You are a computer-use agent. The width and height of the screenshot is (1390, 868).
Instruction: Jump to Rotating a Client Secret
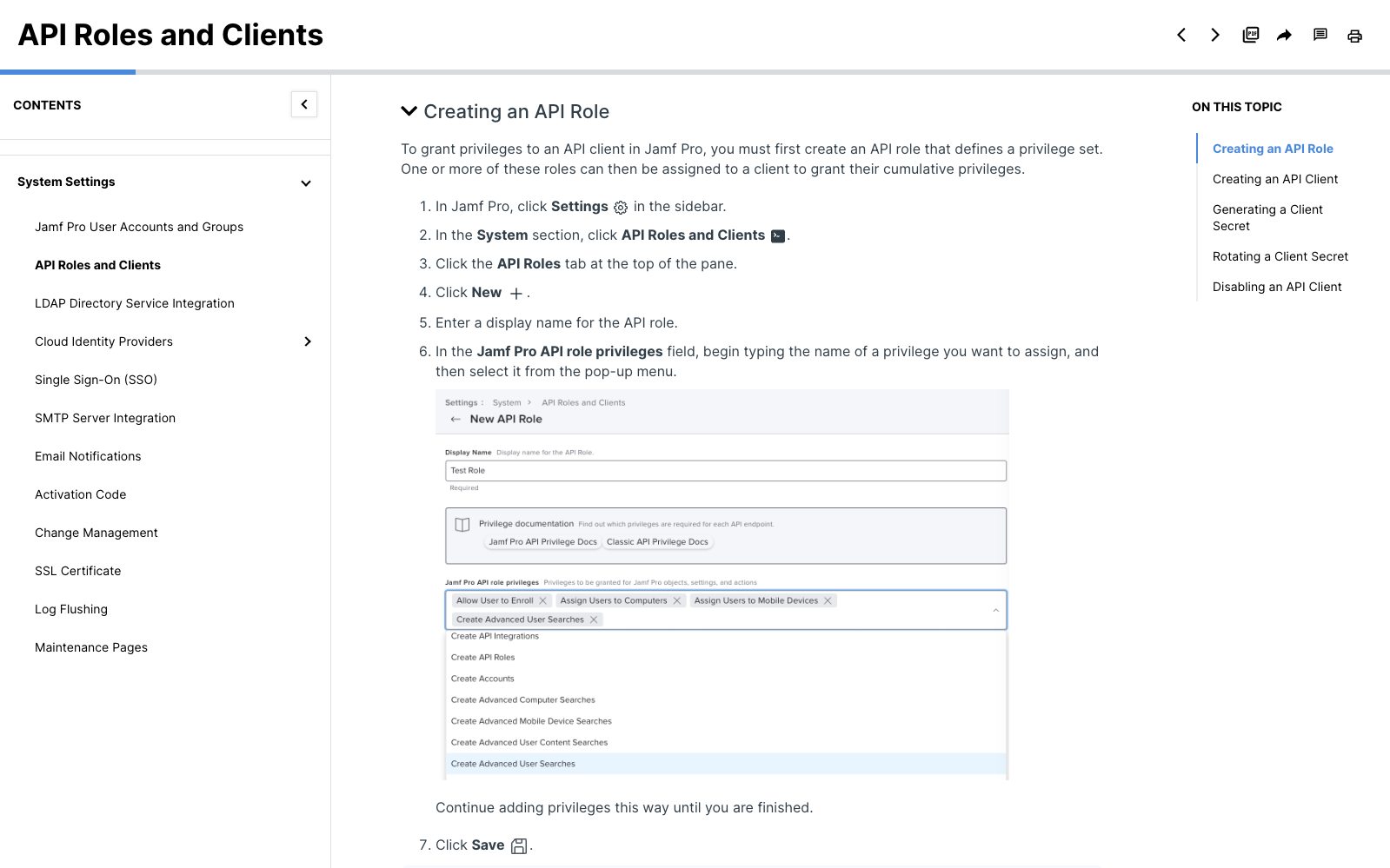pos(1280,256)
